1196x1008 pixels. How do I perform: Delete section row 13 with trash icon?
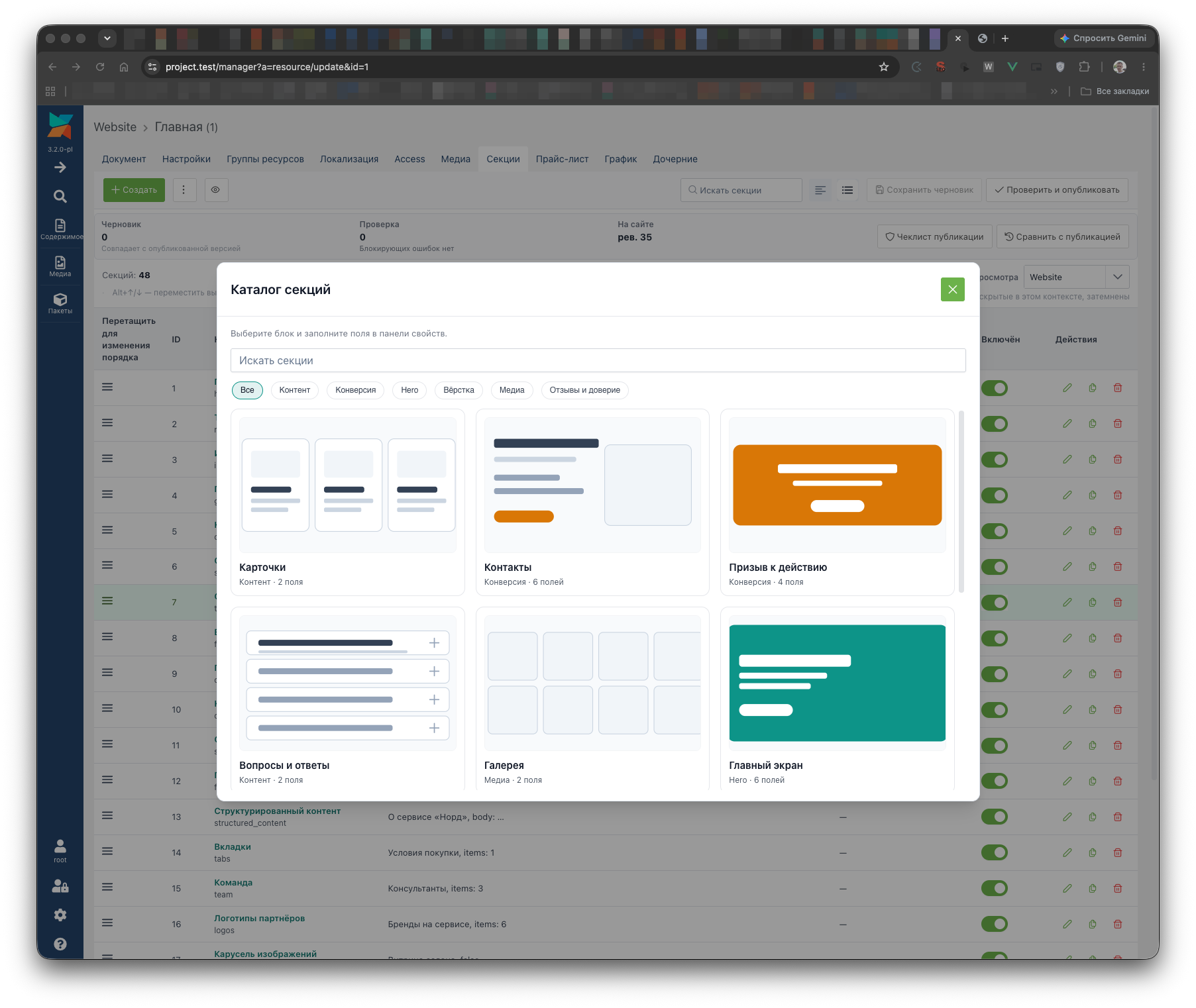coord(1118,817)
